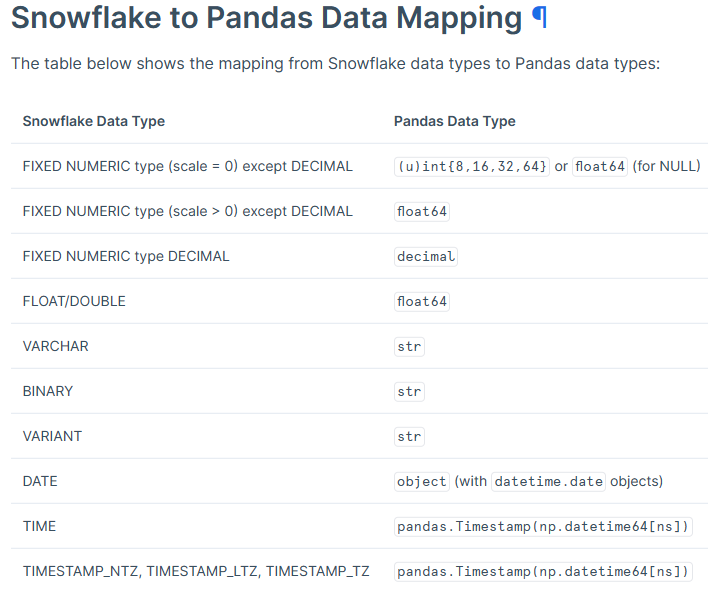The width and height of the screenshot is (708, 596).
Task: Click the "decimal" code snippet
Action: (x=426, y=256)
